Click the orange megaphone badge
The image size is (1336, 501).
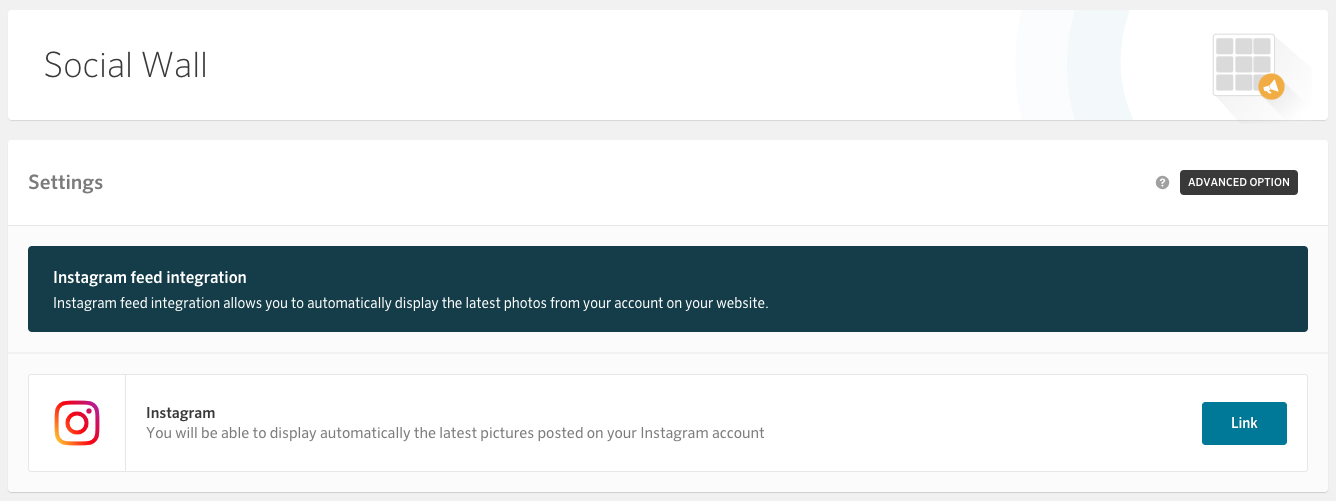point(1271,87)
